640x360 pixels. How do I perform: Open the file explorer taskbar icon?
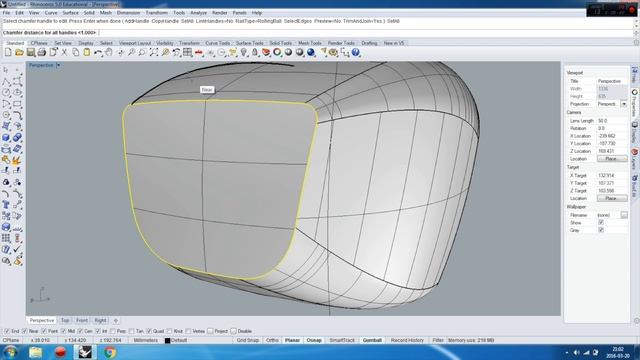[36, 352]
